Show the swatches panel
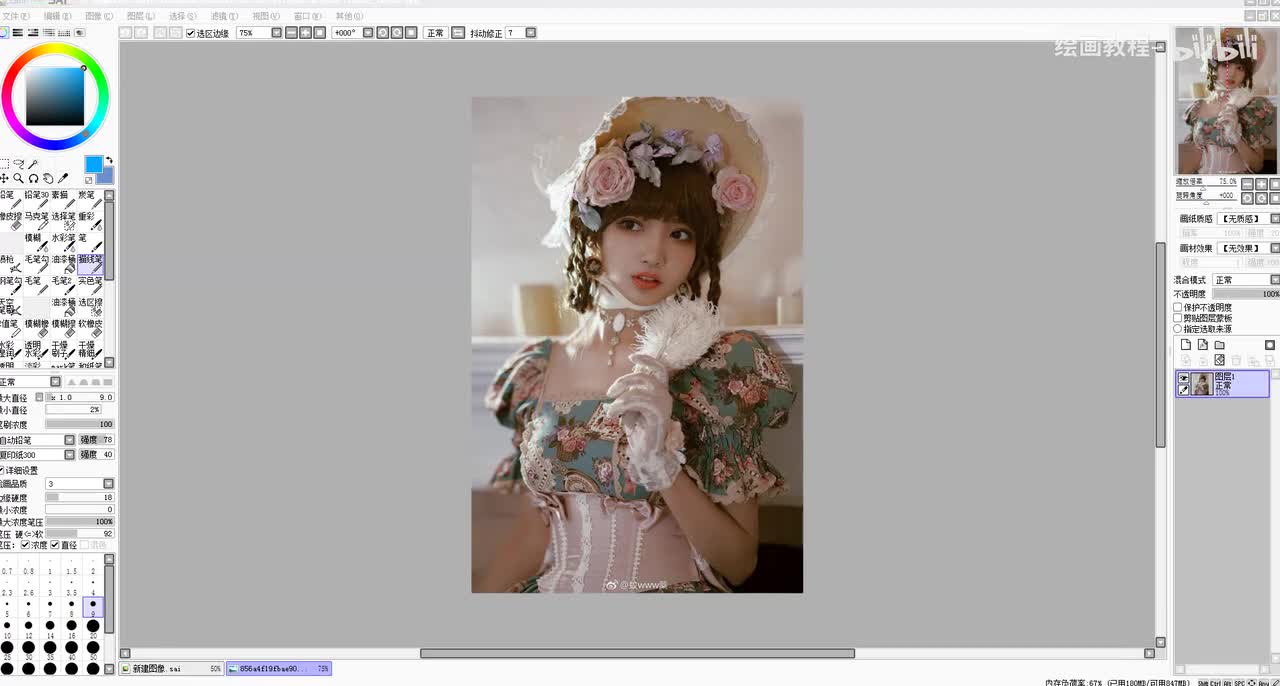 pyautogui.click(x=63, y=33)
